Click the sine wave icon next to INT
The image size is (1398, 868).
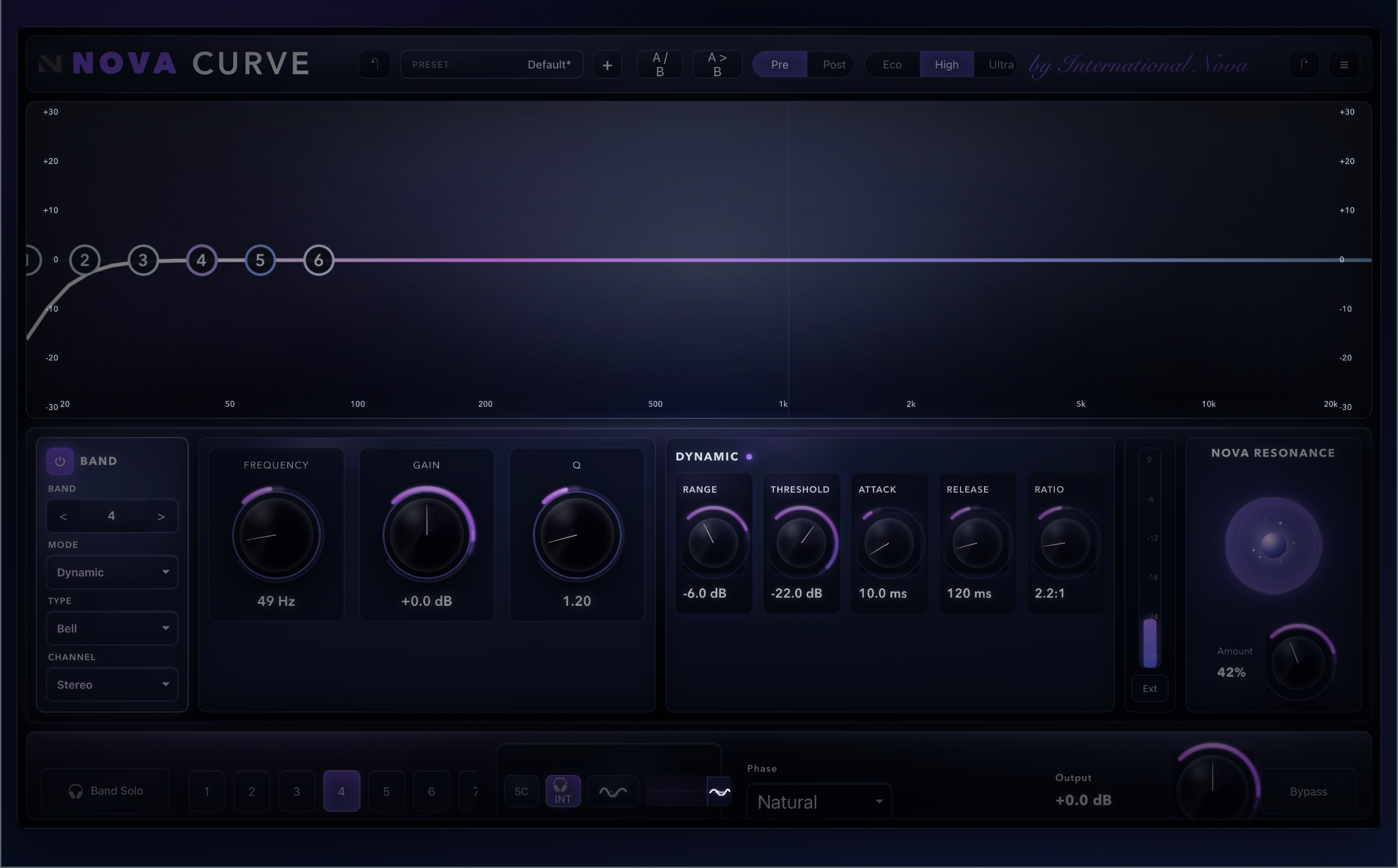pyautogui.click(x=612, y=791)
